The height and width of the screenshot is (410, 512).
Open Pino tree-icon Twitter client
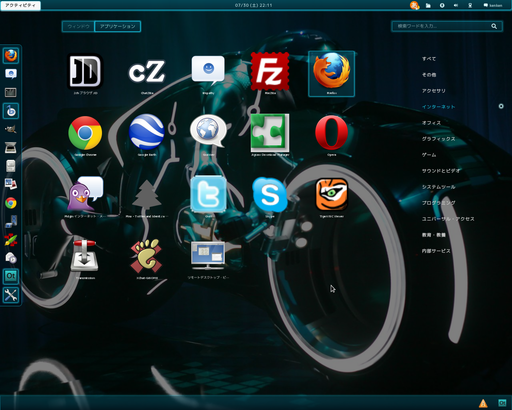click(x=147, y=194)
